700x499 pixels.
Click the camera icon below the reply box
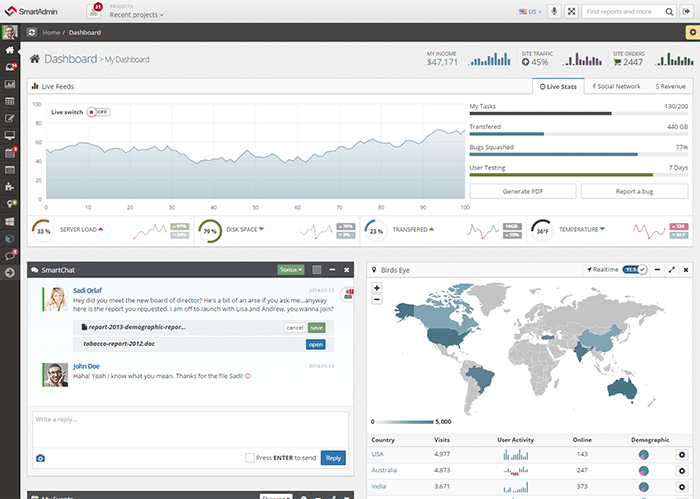40,458
